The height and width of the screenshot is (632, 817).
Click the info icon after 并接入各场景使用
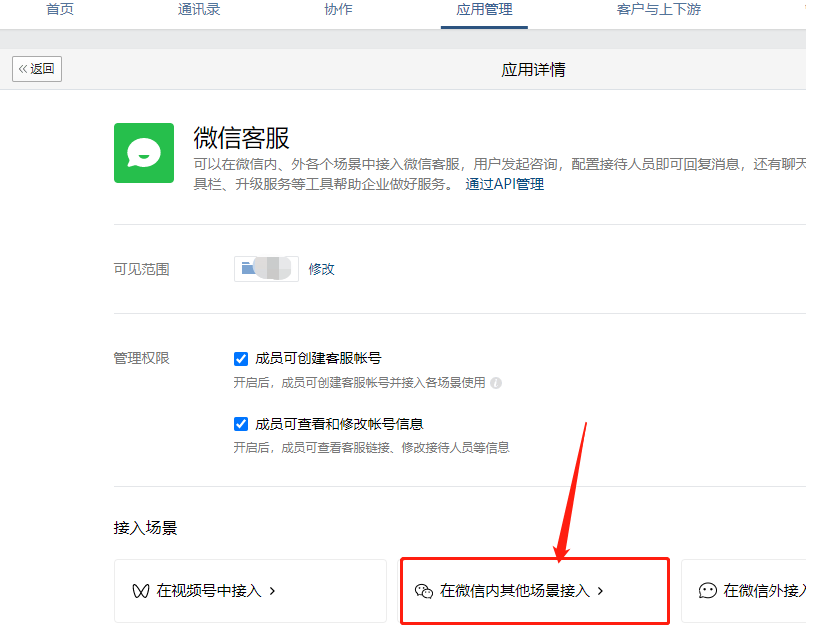[x=496, y=383]
